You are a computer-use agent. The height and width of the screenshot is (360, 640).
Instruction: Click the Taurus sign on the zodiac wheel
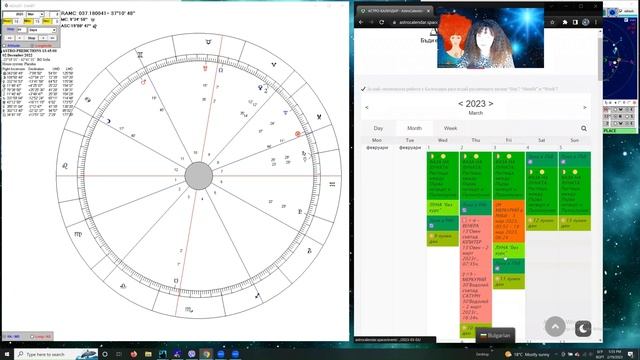tap(208, 42)
